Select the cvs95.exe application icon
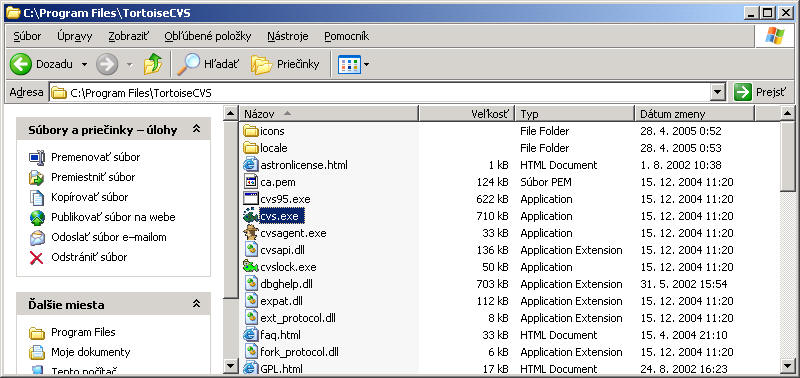Screen dimensions: 800x378 pos(251,199)
